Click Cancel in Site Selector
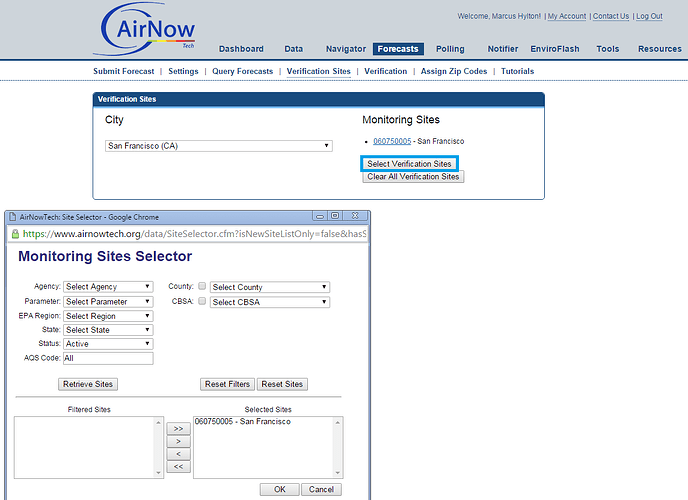The image size is (688, 500). [321, 489]
